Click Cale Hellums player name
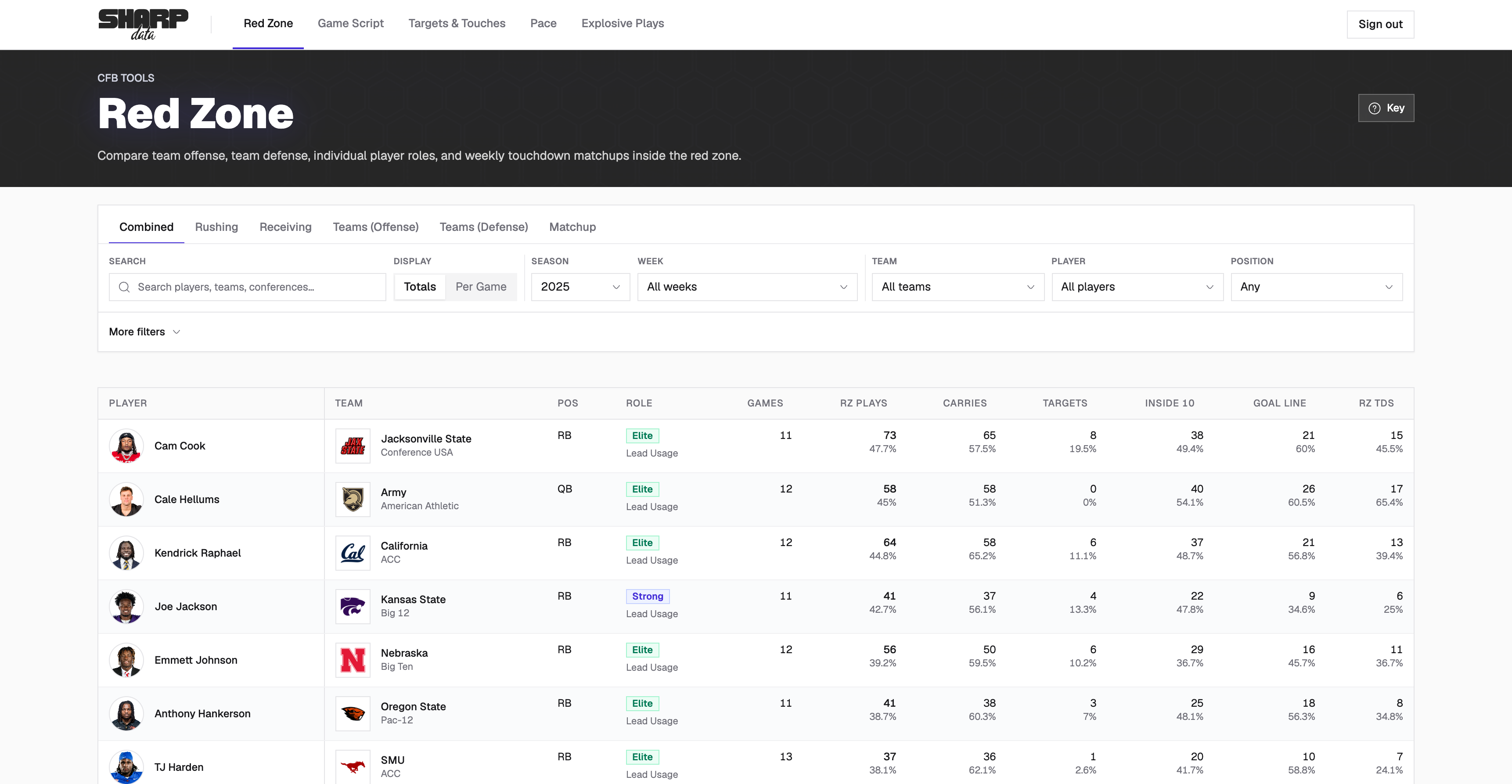1512x784 pixels. coord(187,500)
